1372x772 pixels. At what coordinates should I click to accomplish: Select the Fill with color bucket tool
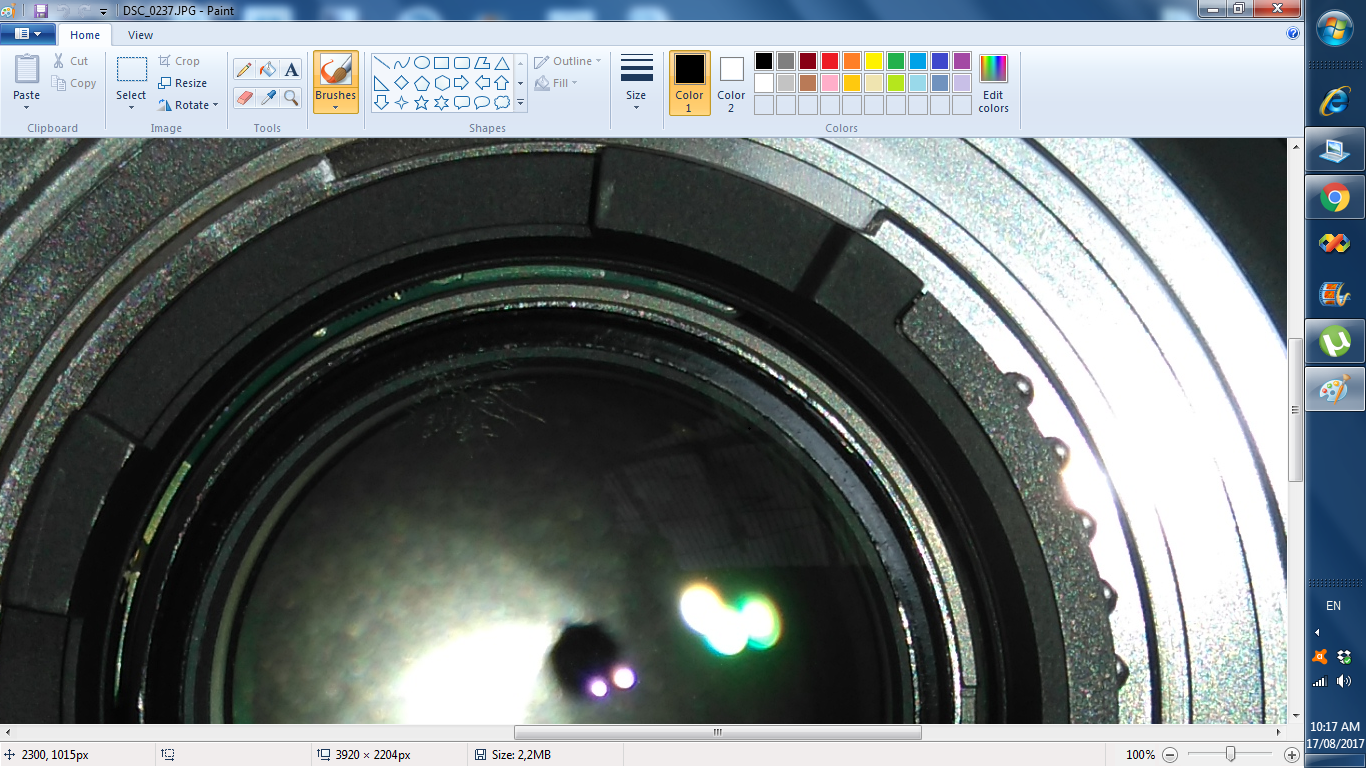(267, 69)
